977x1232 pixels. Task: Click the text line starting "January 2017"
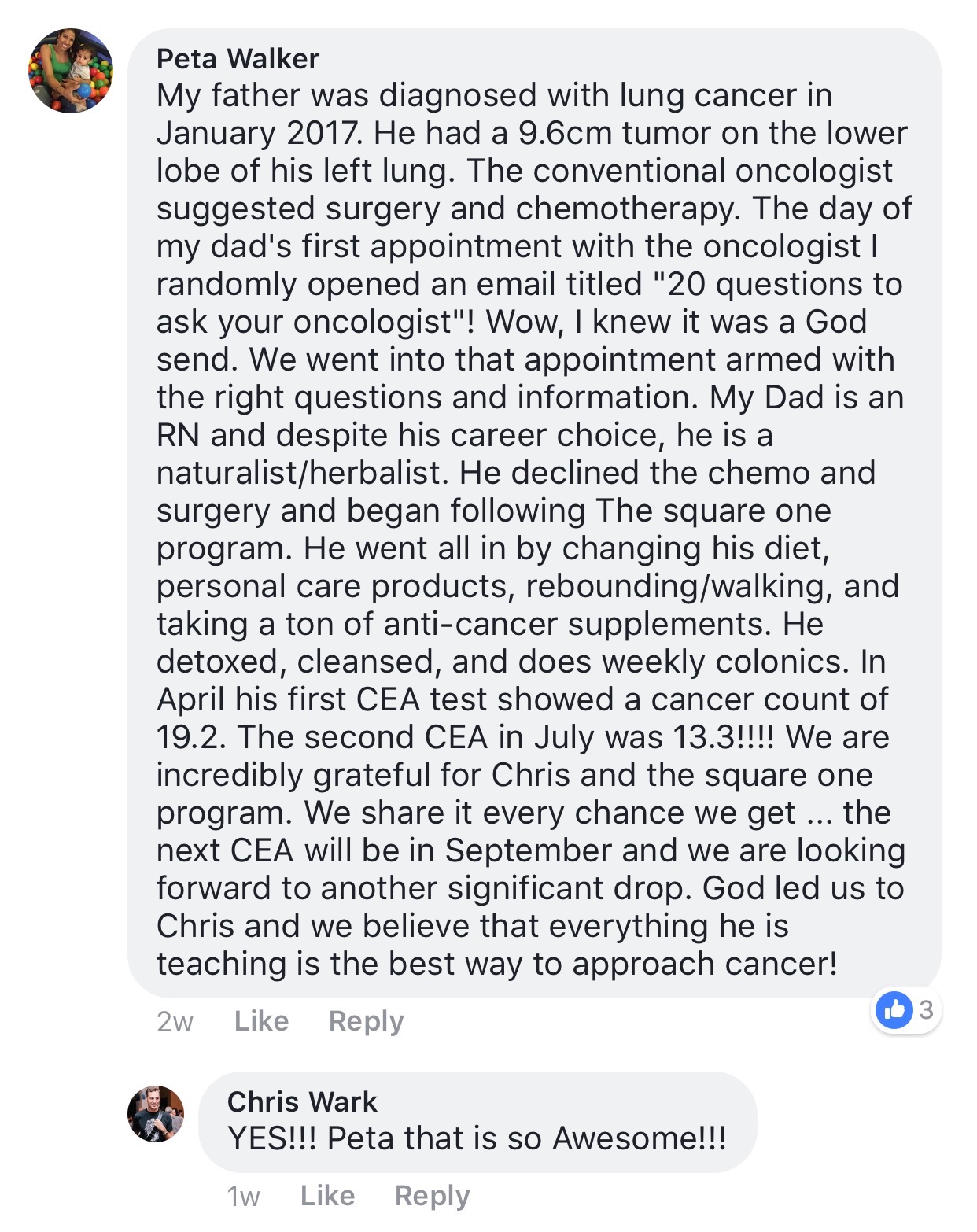coord(532,133)
